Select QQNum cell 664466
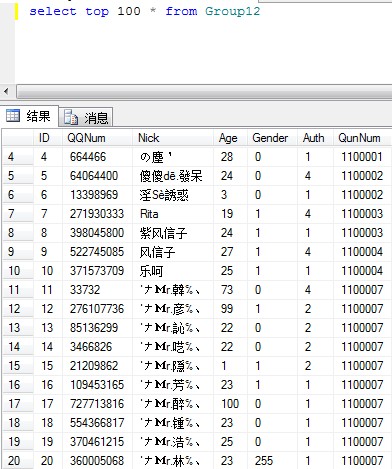The image size is (392, 469). (x=97, y=157)
